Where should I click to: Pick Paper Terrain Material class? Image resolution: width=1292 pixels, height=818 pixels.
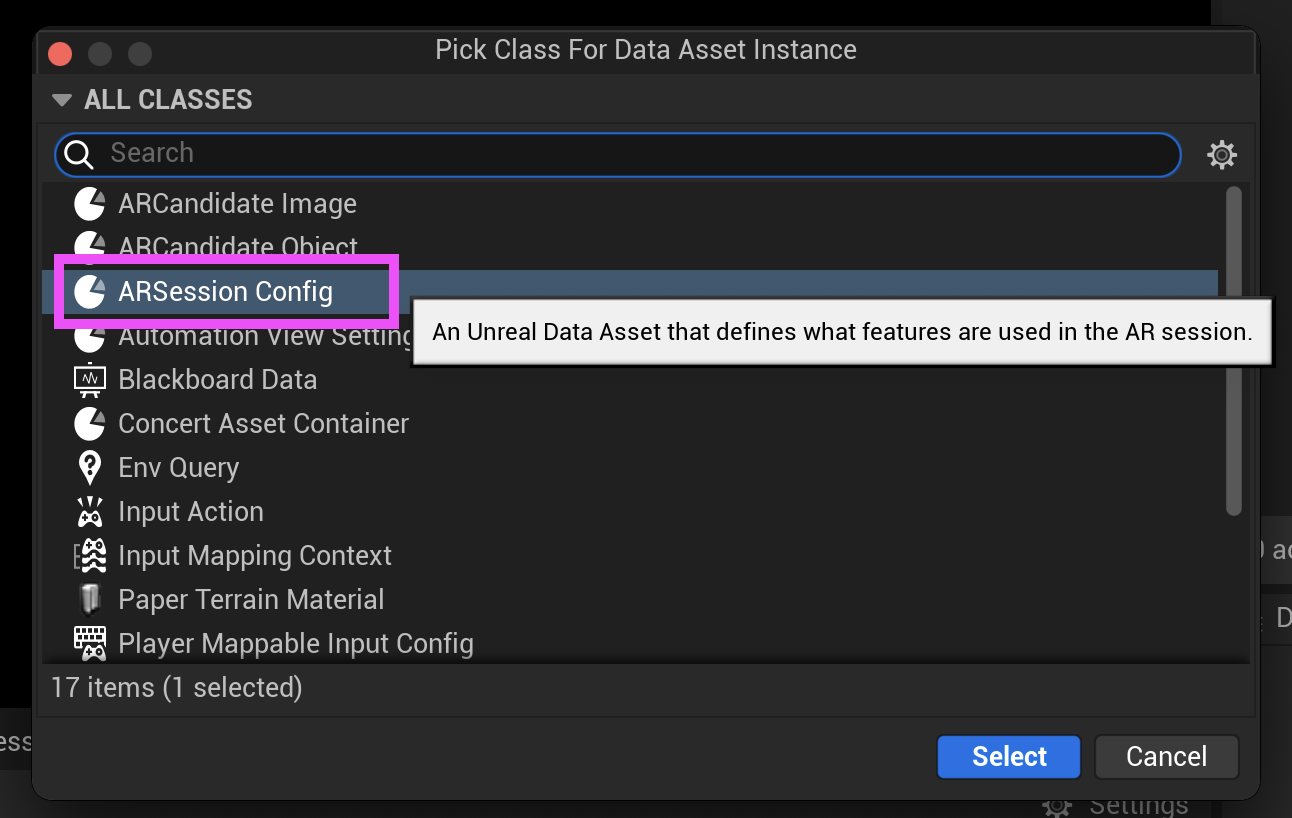click(x=251, y=600)
